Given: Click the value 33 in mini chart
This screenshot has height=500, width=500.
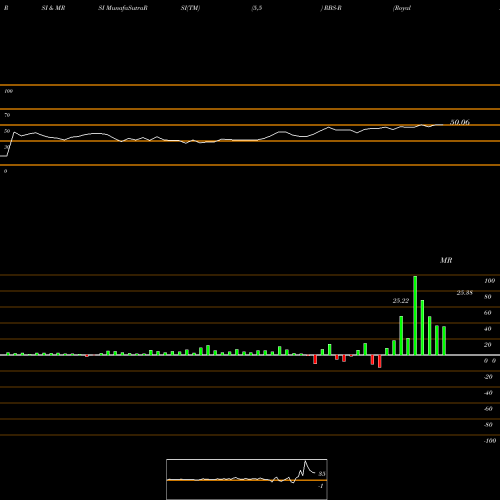Looking at the screenshot, I should coord(322,474).
